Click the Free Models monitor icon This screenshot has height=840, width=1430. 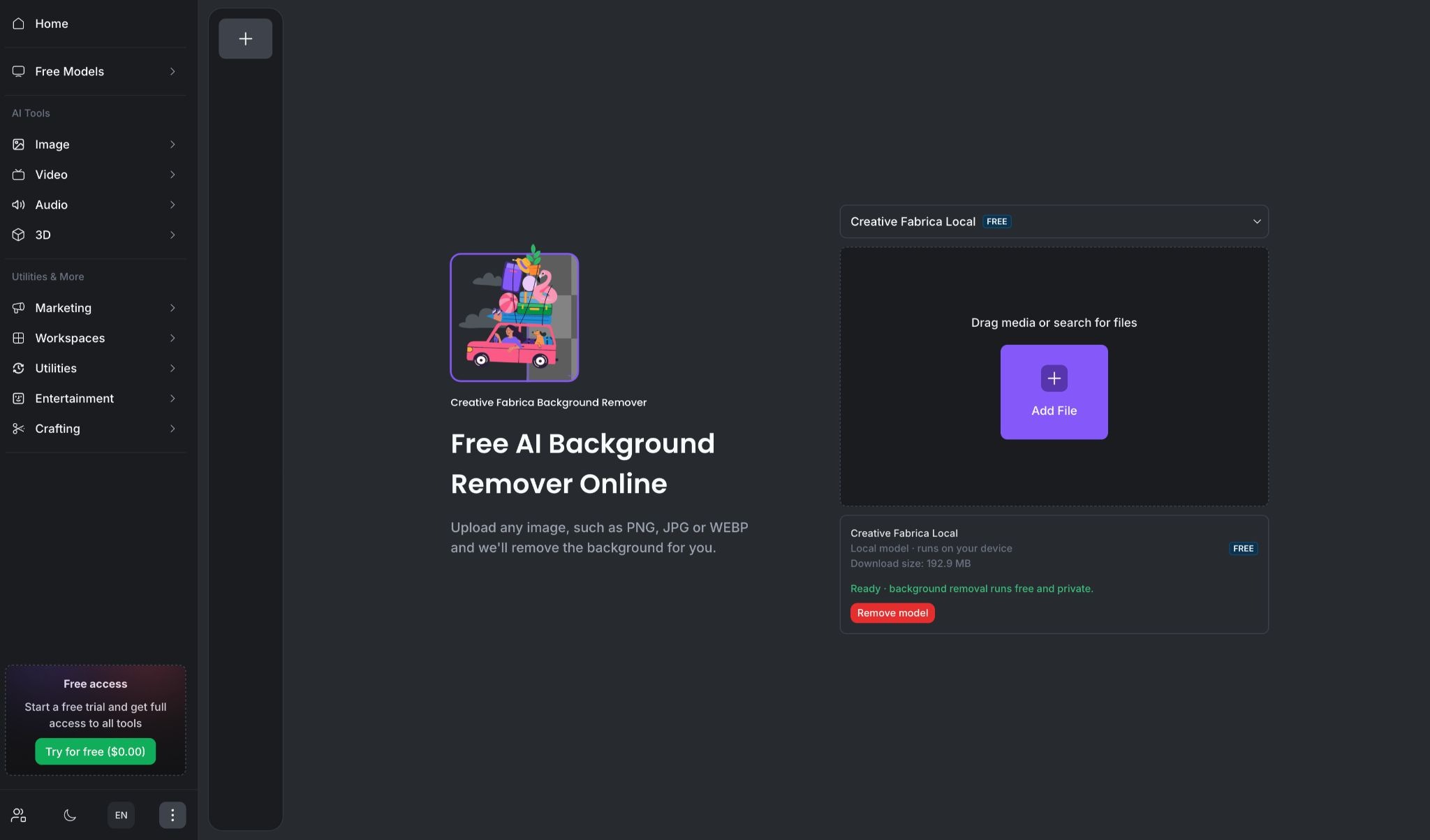[x=19, y=71]
